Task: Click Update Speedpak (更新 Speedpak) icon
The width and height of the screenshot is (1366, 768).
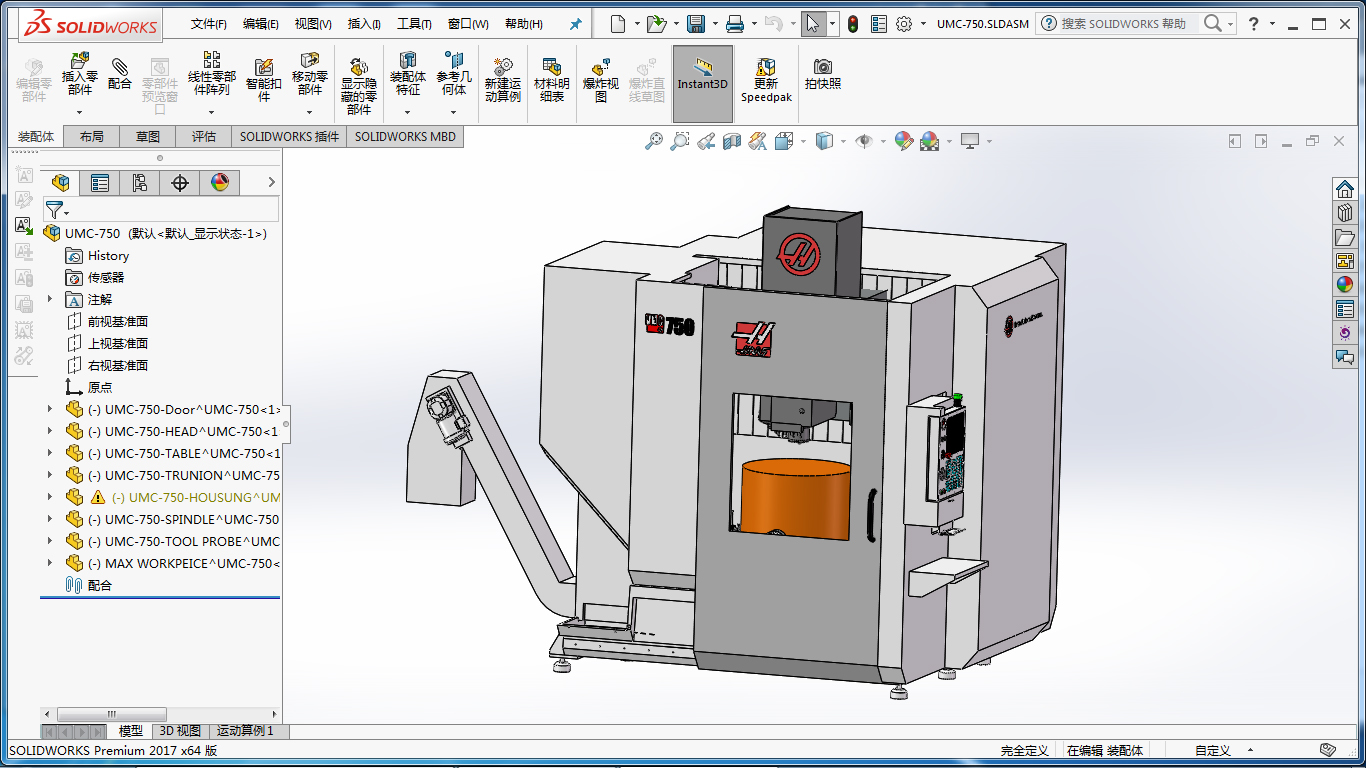Action: [x=766, y=80]
